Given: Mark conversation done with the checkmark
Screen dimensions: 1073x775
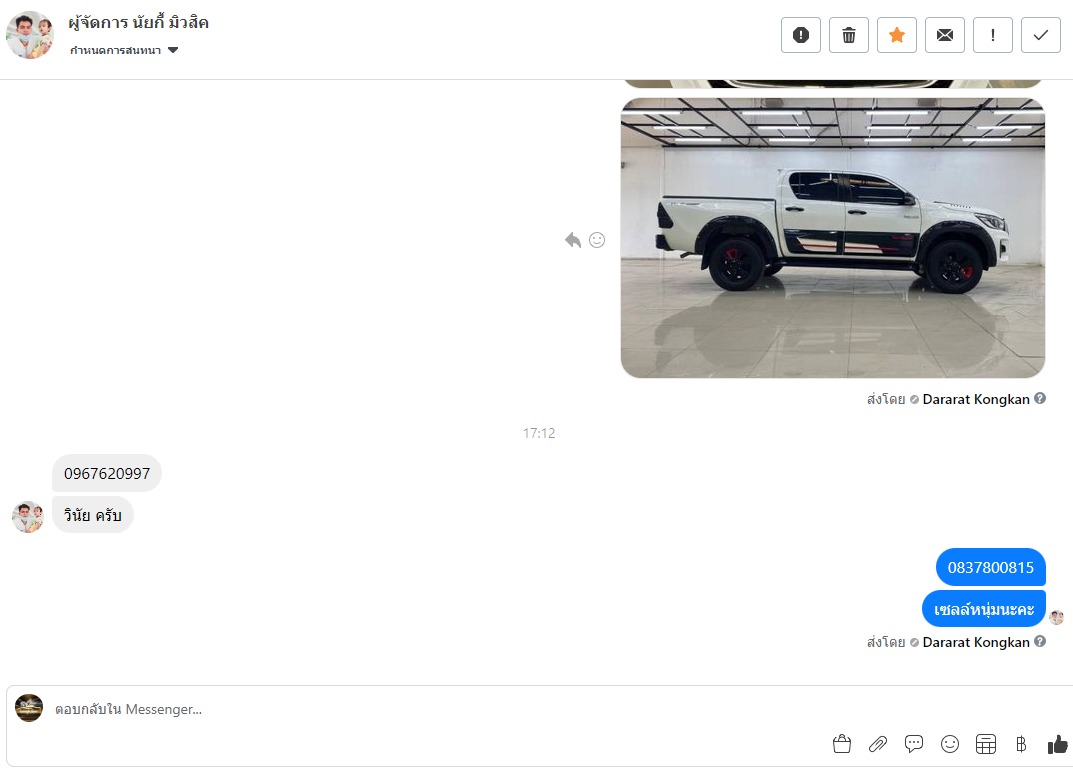Looking at the screenshot, I should [x=1040, y=35].
